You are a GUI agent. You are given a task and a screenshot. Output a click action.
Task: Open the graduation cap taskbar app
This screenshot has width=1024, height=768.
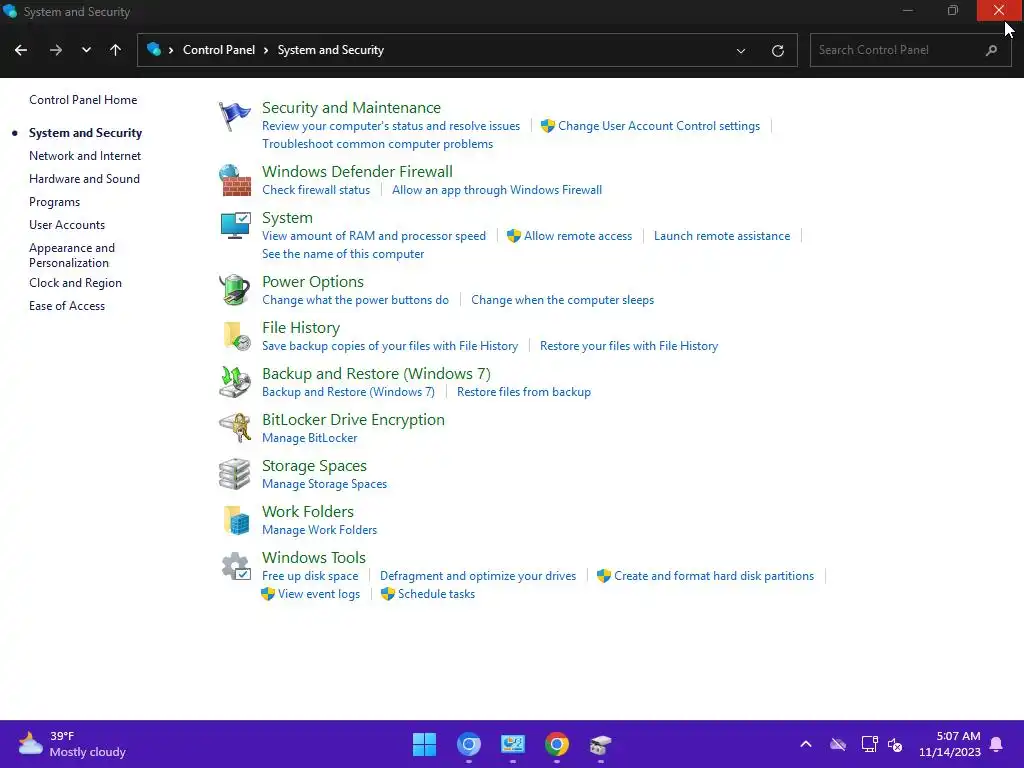click(600, 744)
